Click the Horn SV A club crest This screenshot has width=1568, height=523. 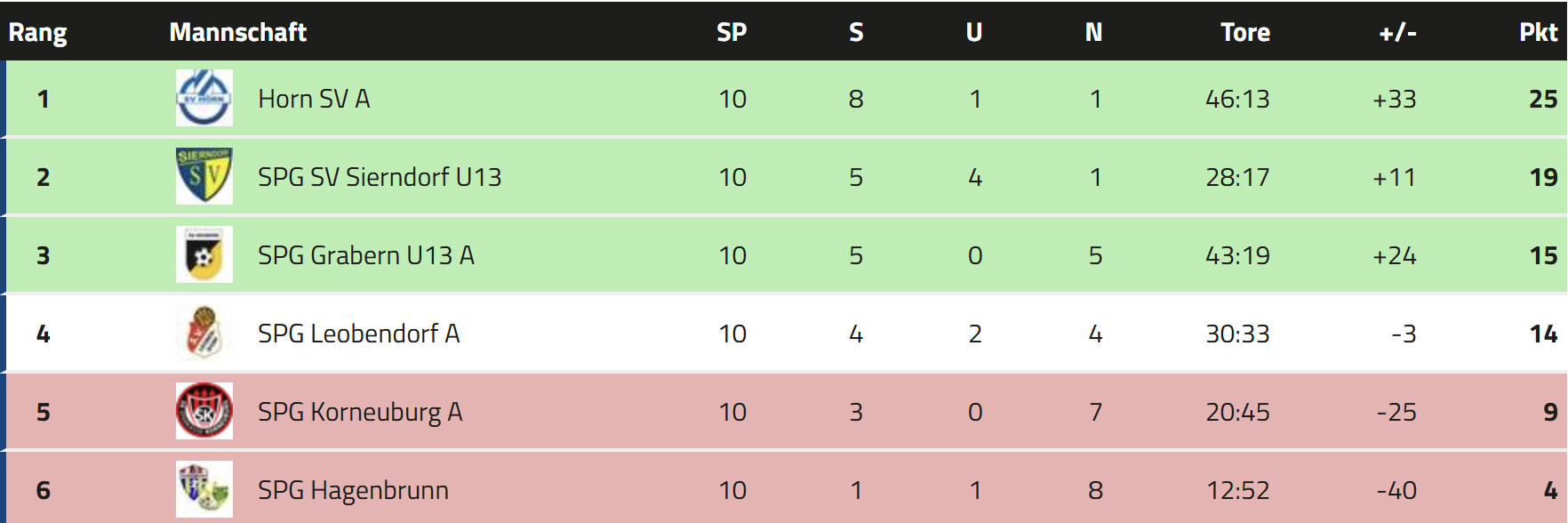[204, 98]
